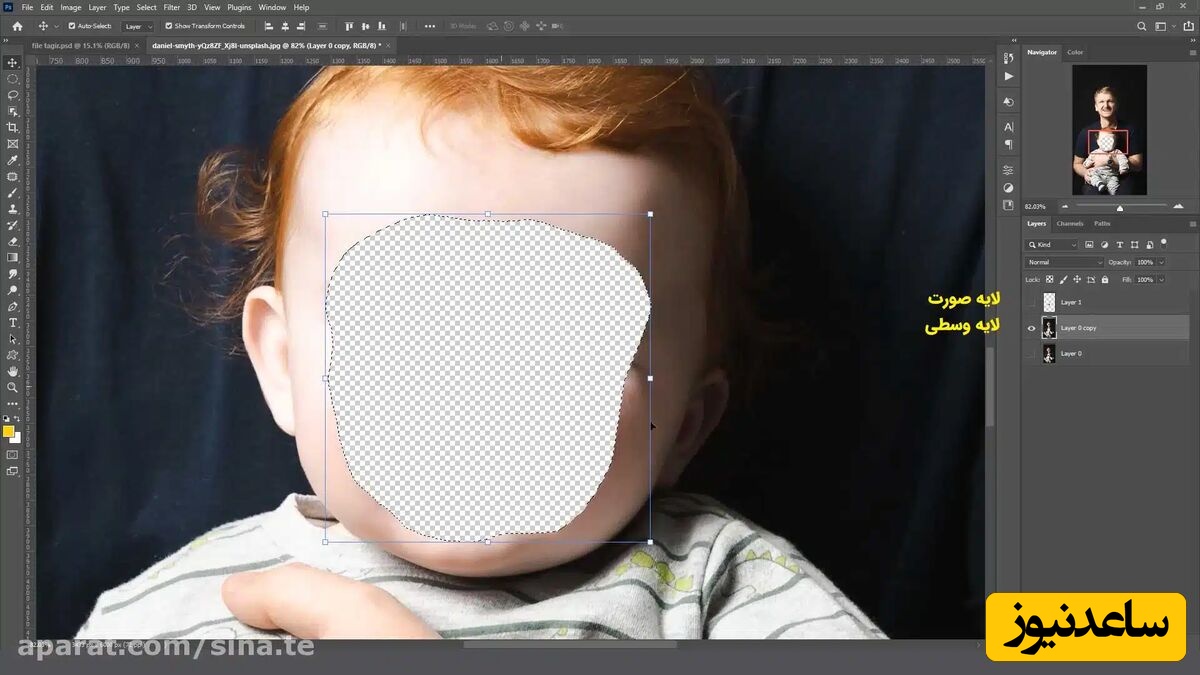The width and height of the screenshot is (1200, 675).
Task: Uncheck Show Transform Controls
Action: 168,26
